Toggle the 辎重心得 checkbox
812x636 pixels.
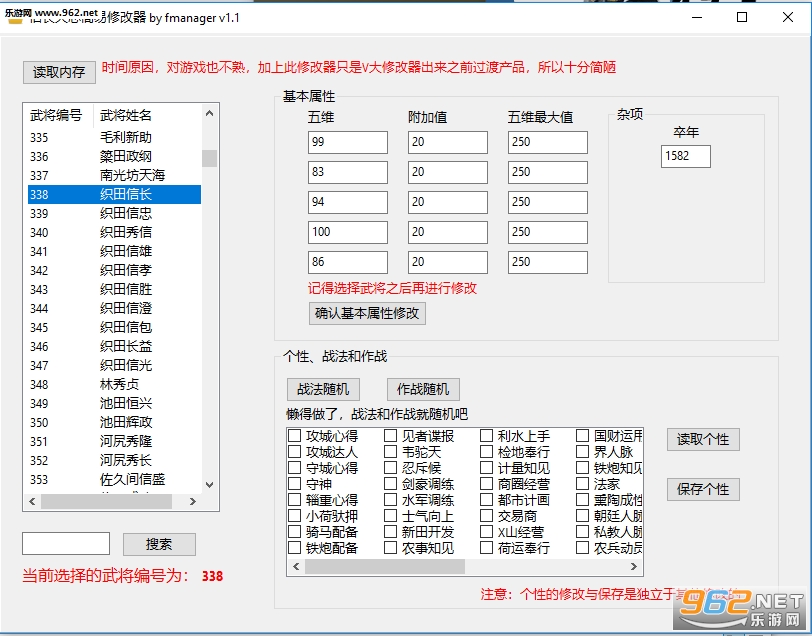295,500
